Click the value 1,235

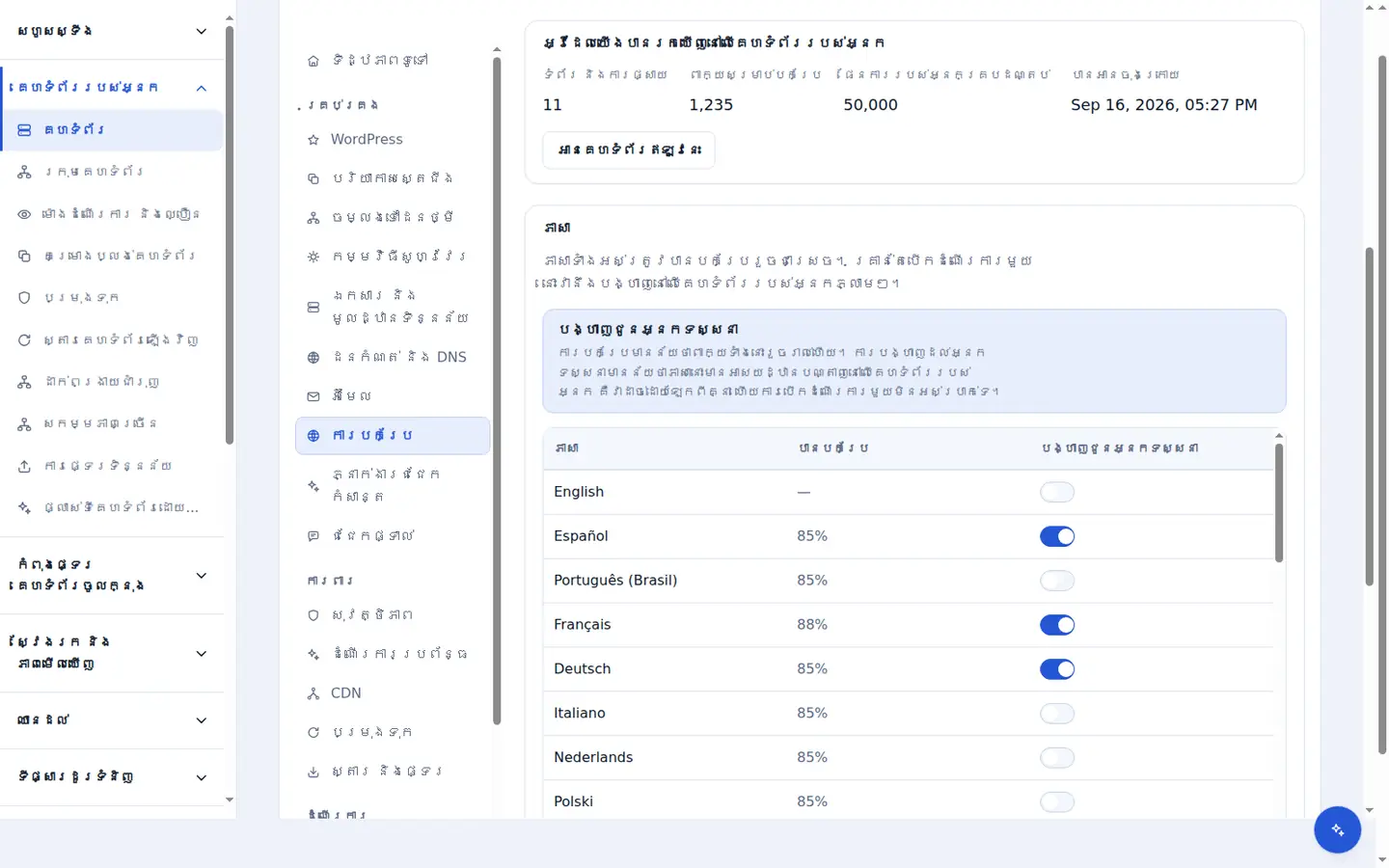click(x=711, y=105)
